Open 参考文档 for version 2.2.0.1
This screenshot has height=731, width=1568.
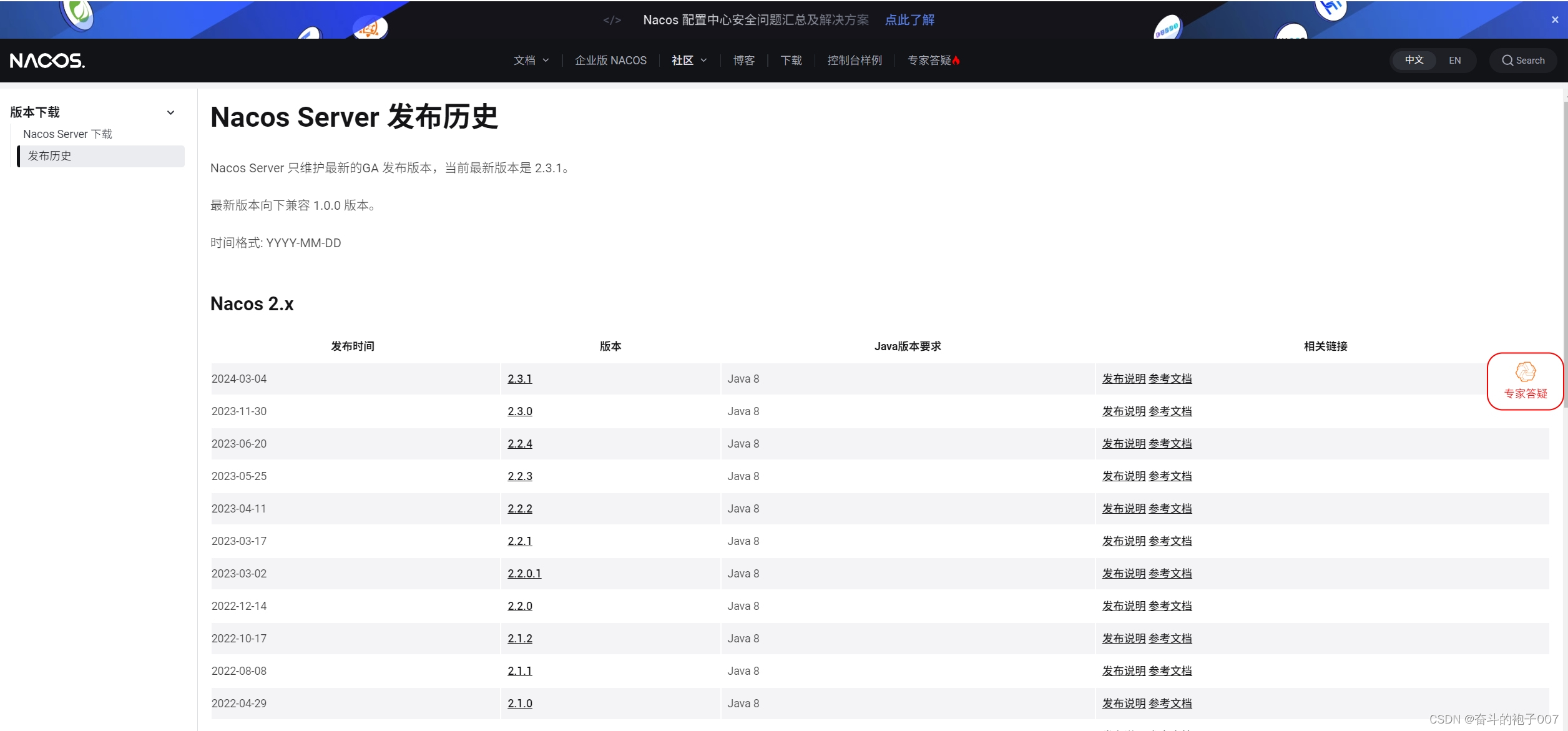[1170, 574]
